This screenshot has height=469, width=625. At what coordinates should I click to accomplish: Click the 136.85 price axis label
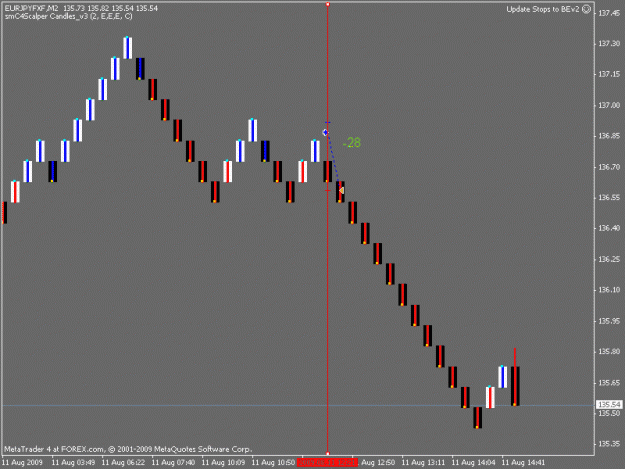pos(609,136)
